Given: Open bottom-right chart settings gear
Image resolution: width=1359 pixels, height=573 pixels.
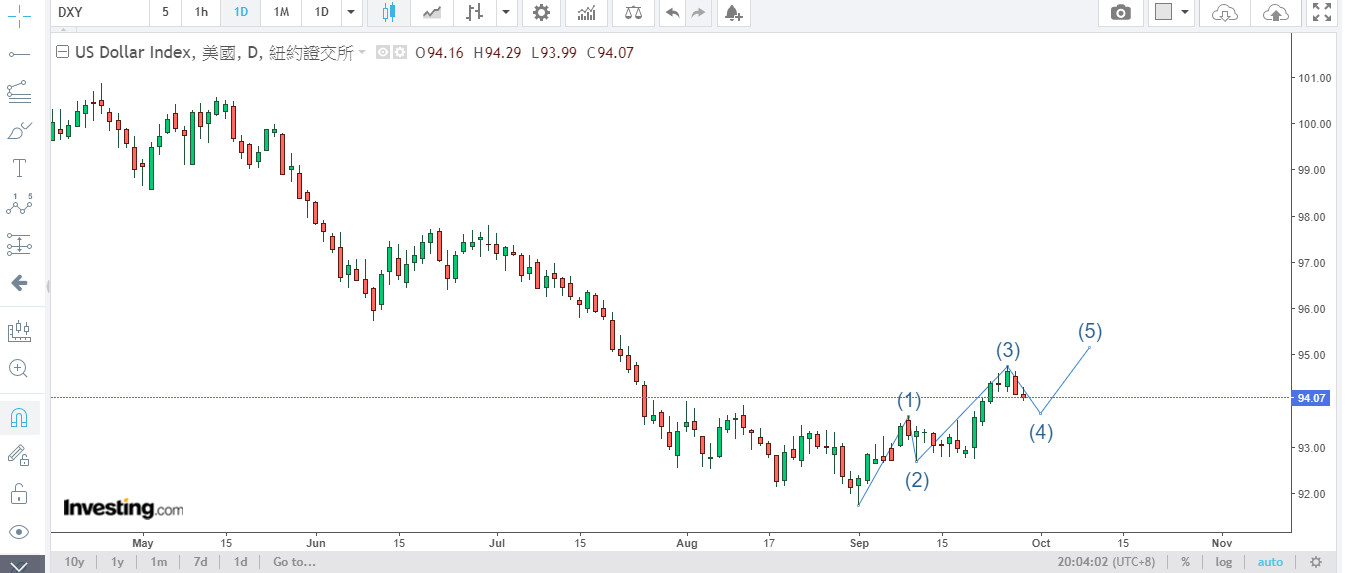Looking at the screenshot, I should tap(1317, 562).
